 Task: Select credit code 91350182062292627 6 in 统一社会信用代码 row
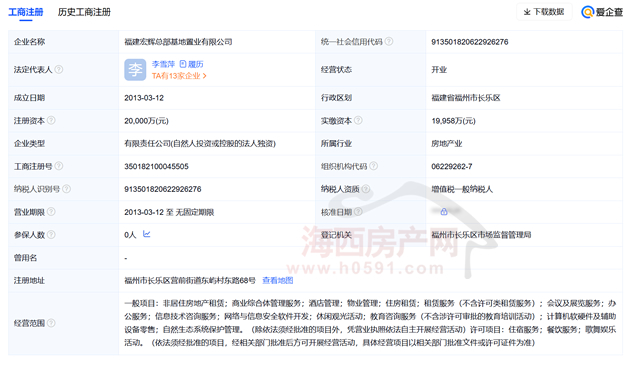(470, 42)
